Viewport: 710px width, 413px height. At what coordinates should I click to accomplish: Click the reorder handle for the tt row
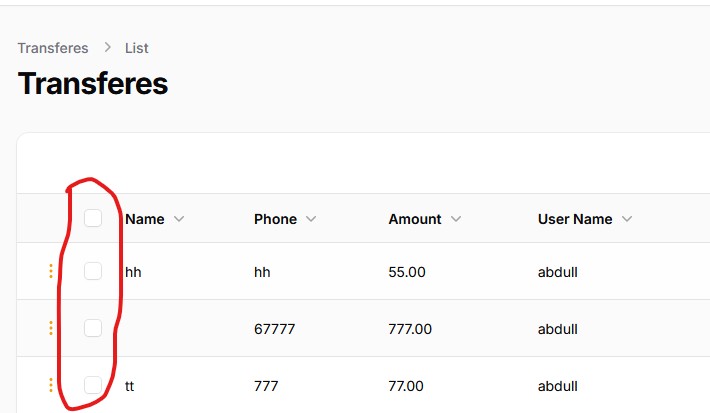coord(51,385)
